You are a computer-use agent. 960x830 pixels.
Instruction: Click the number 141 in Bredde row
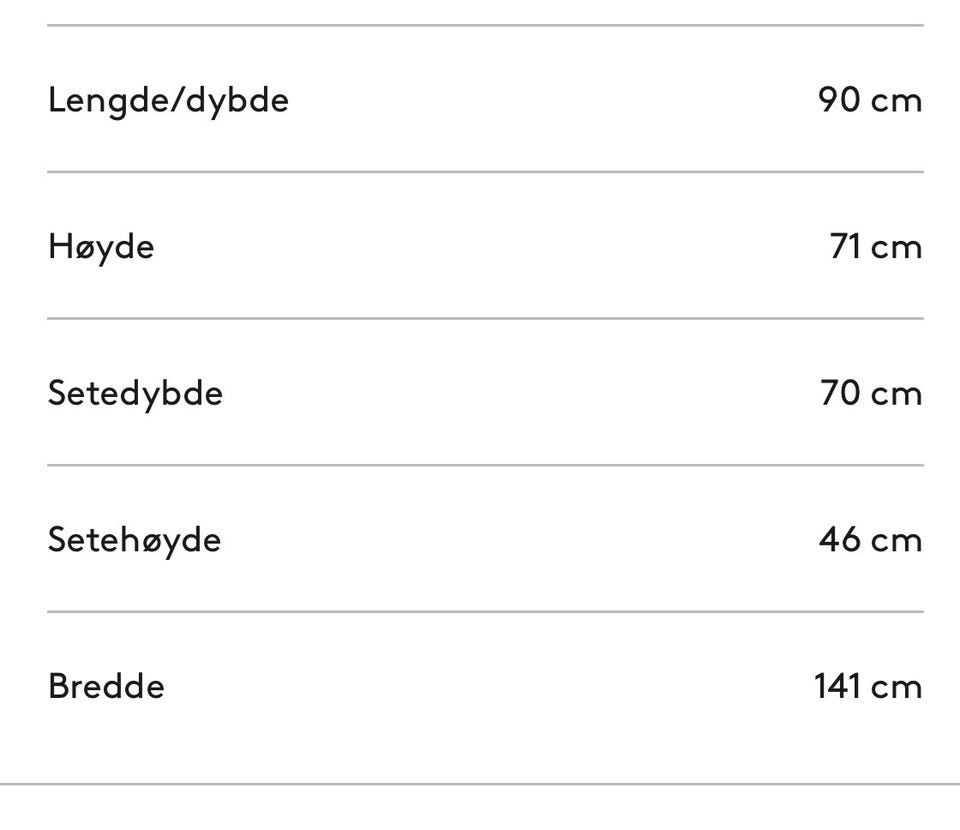[x=838, y=686]
